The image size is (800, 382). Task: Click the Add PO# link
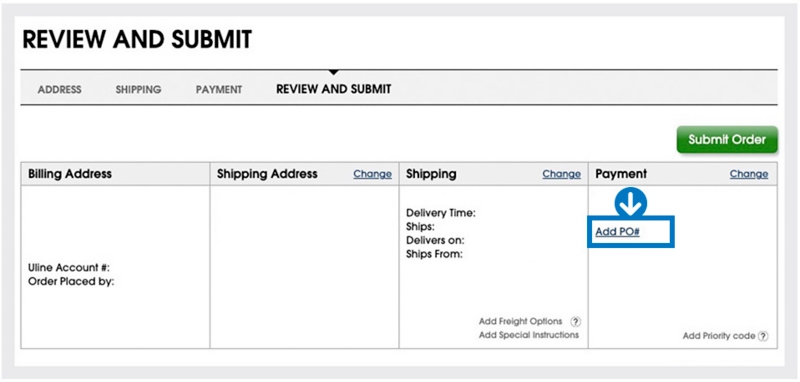point(617,232)
